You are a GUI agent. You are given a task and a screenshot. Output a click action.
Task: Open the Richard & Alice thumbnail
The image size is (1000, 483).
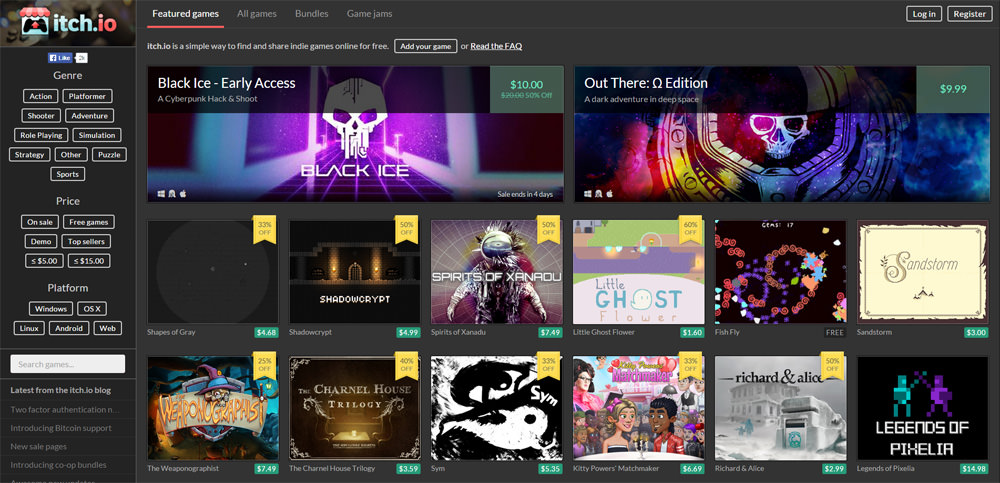tap(781, 408)
